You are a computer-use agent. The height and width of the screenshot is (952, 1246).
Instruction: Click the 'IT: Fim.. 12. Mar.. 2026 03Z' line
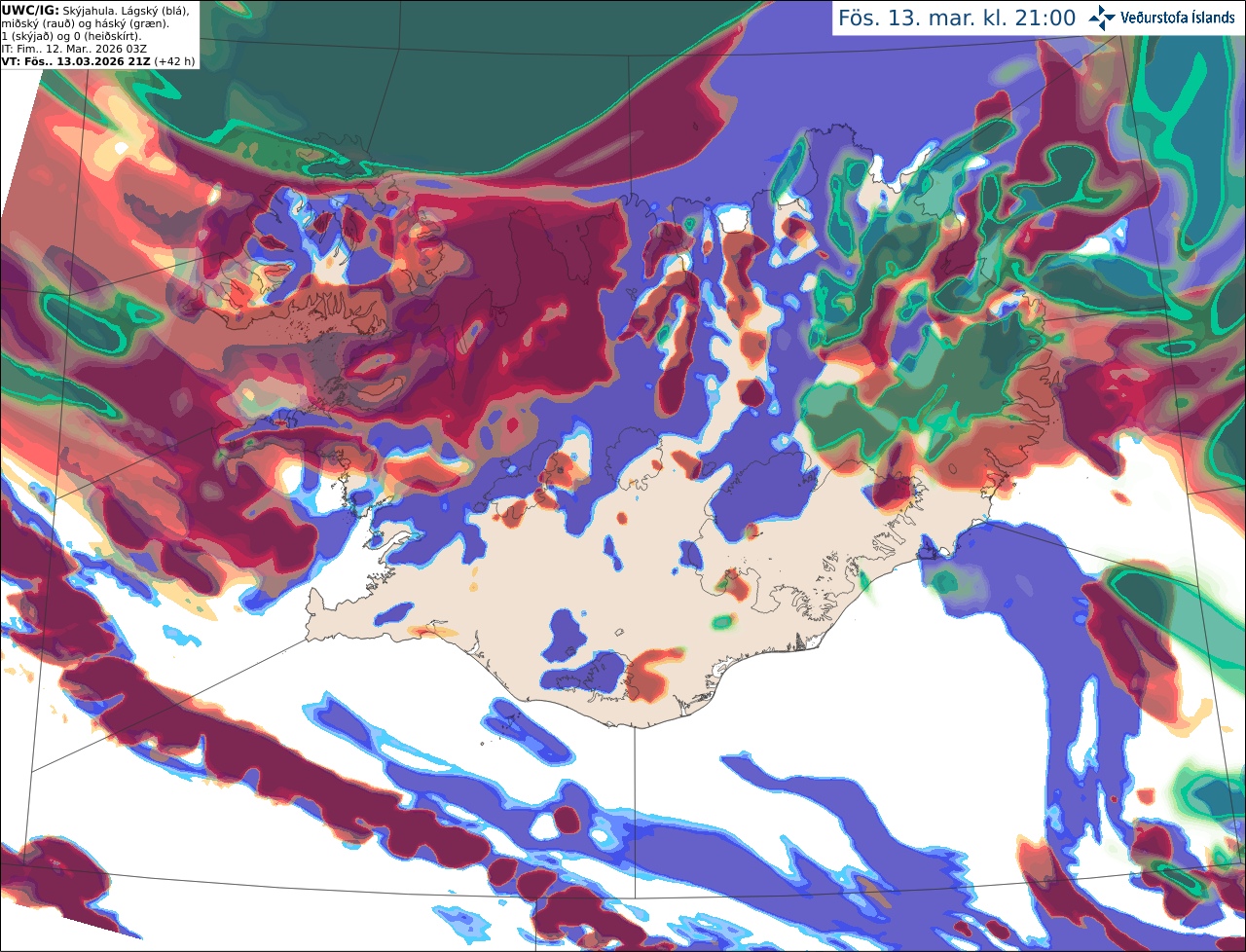[x=74, y=49]
